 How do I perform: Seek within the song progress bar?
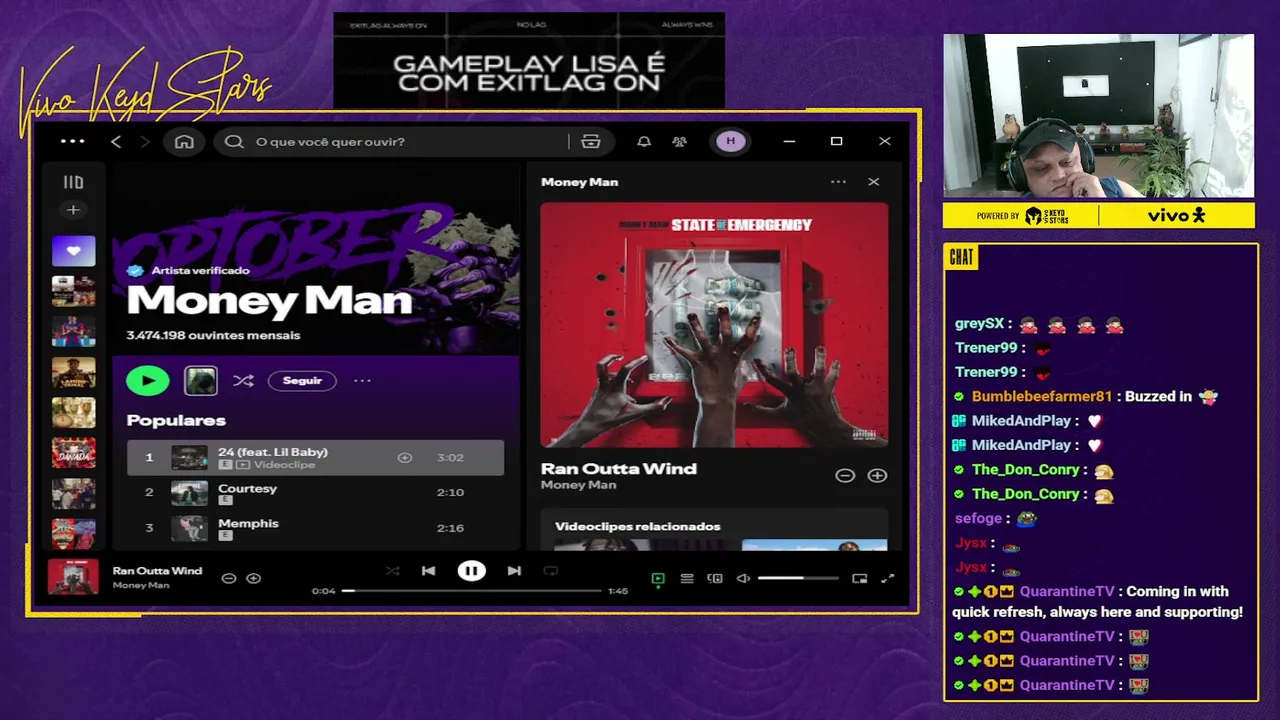(471, 591)
